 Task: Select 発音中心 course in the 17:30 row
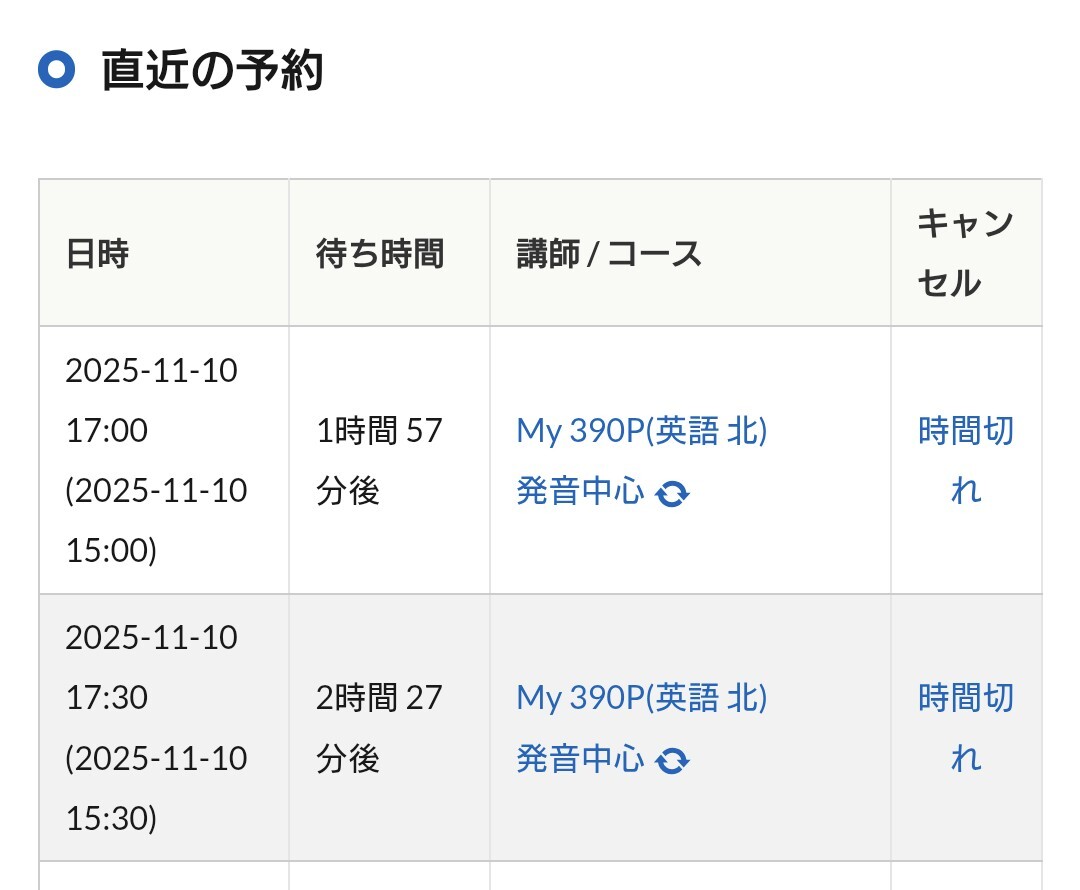coord(580,759)
